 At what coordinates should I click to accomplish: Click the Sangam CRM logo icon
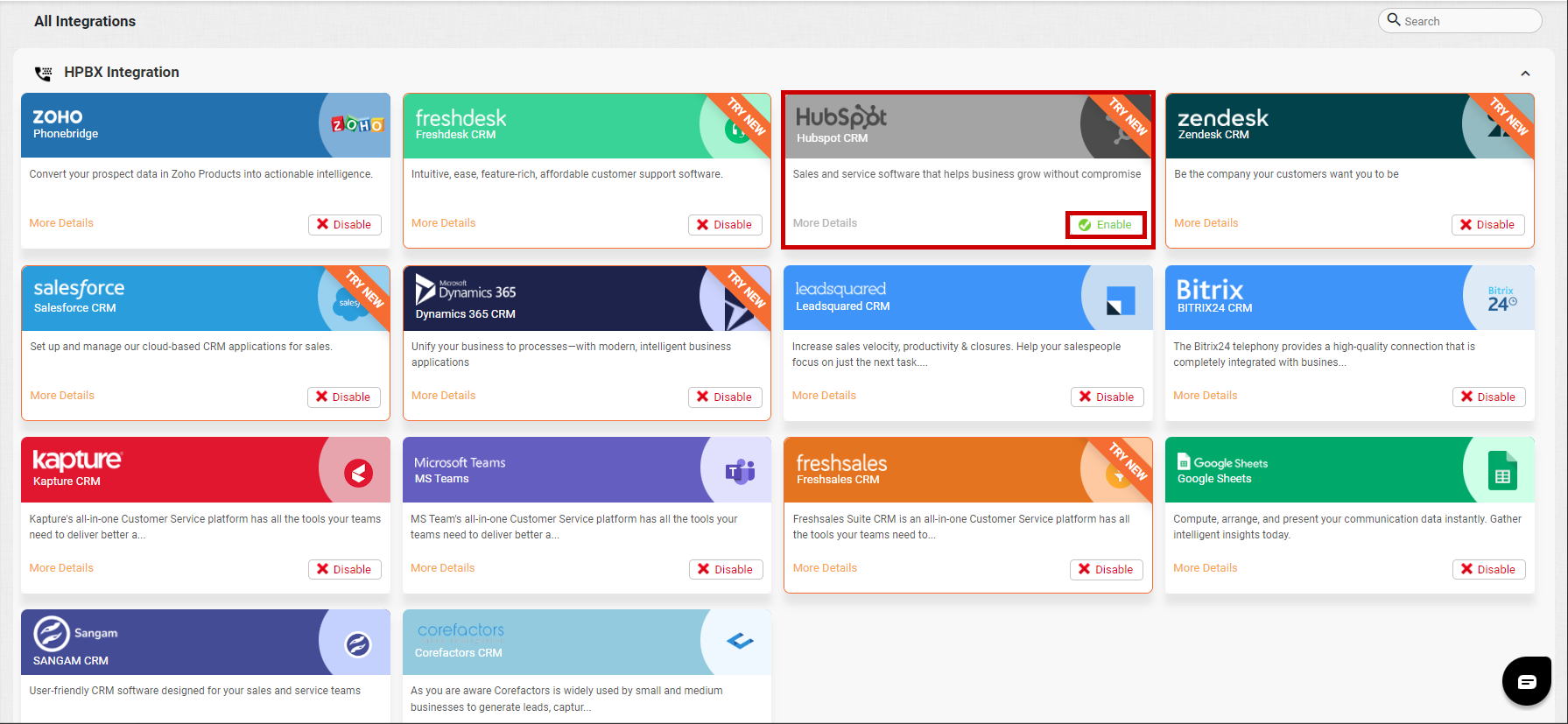pyautogui.click(x=357, y=644)
